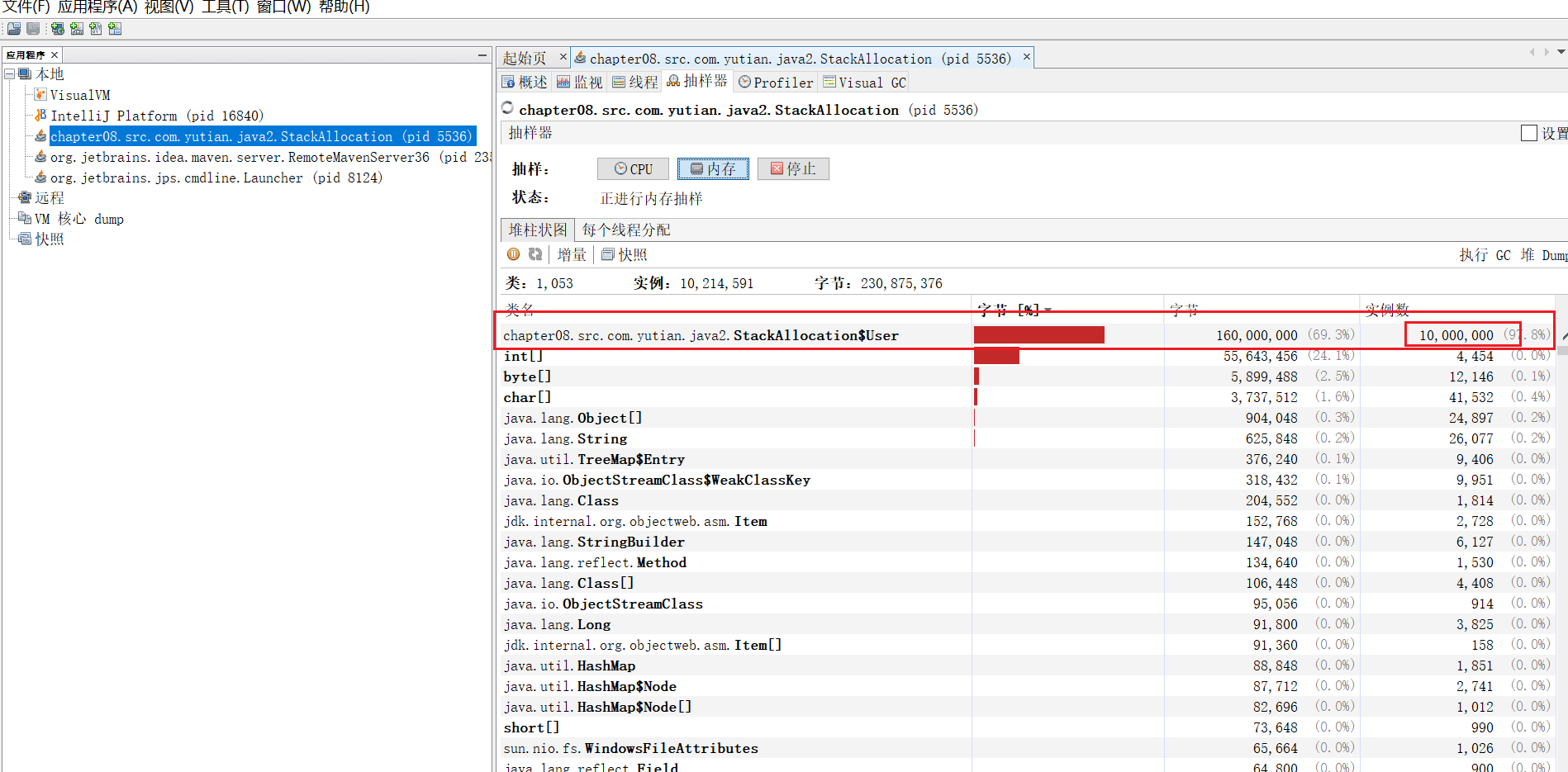The height and width of the screenshot is (772, 1568).
Task: Switch sampling to CPU mode
Action: coord(634,169)
